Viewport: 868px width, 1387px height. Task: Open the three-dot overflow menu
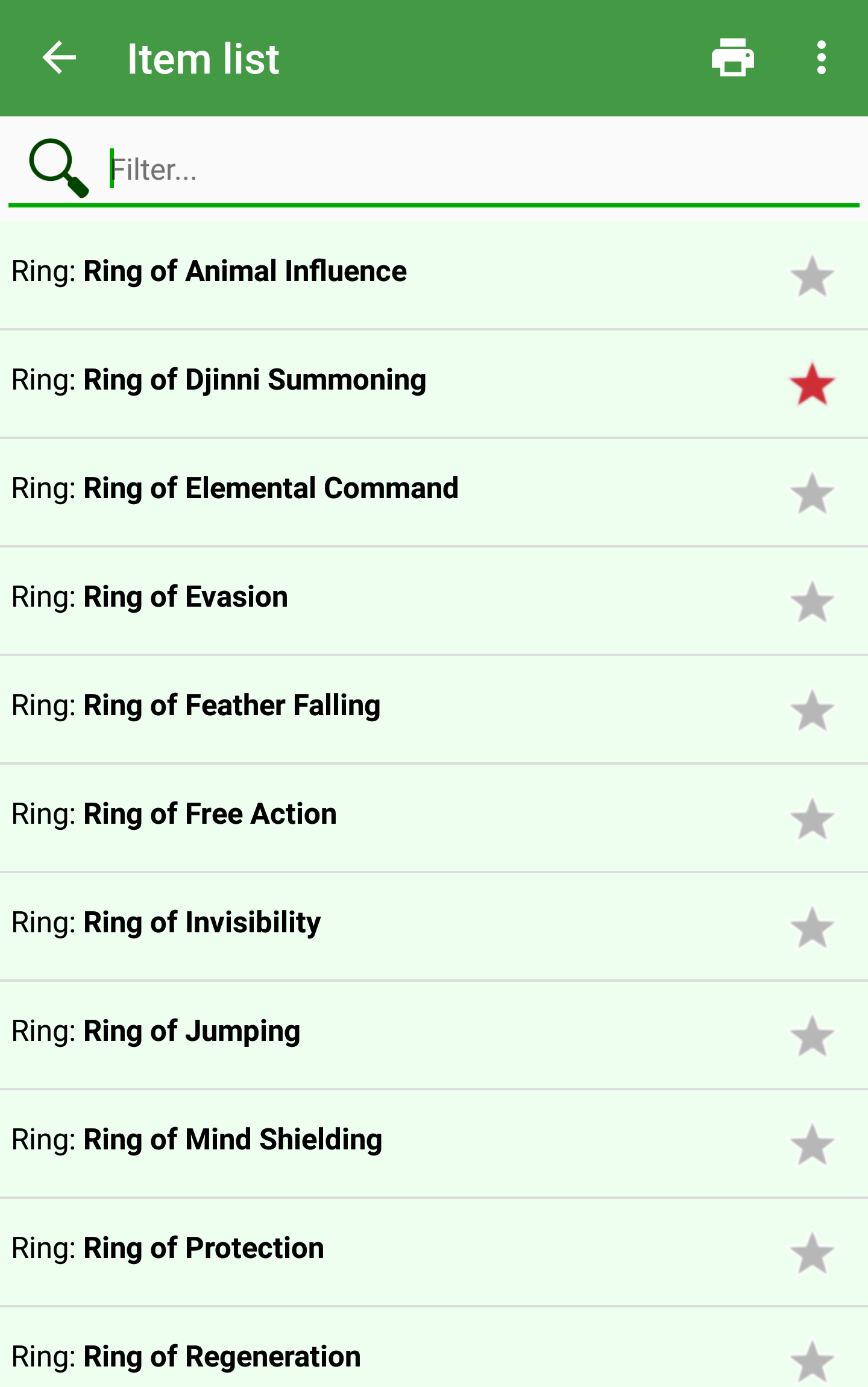point(821,58)
